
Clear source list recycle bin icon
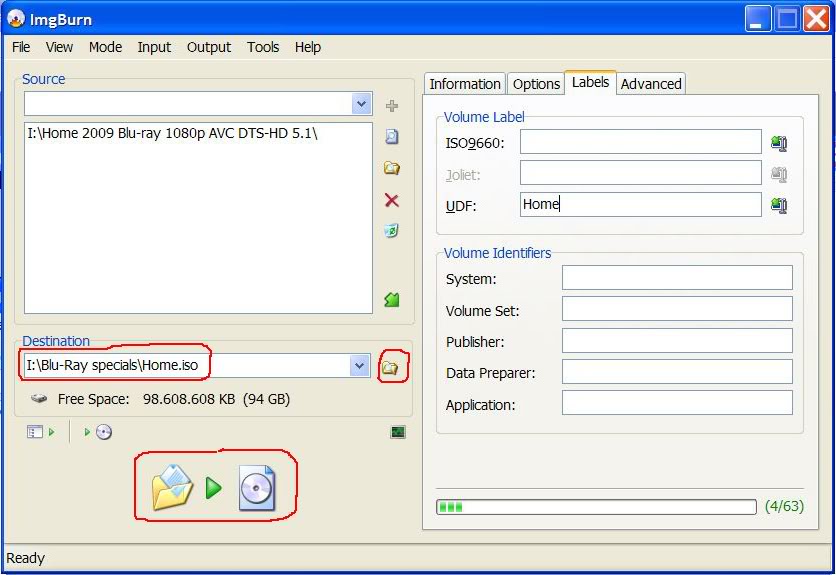coord(392,230)
